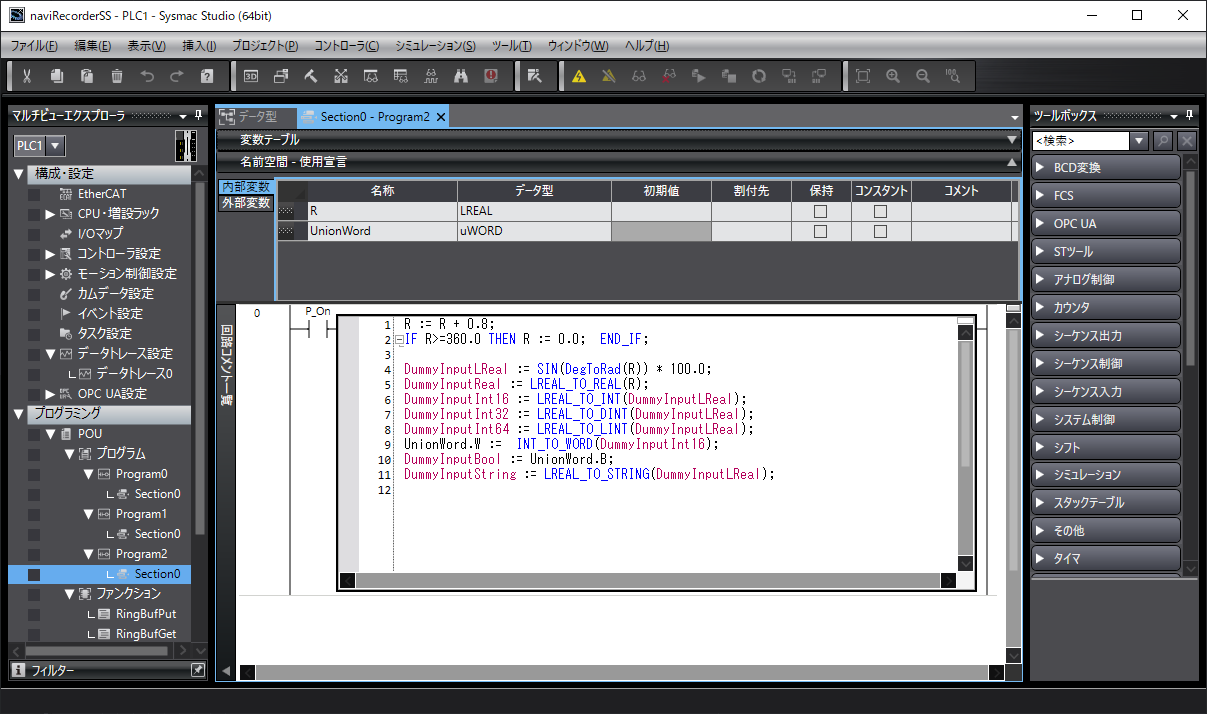
Task: Click the Delete trash can icon
Action: 117,76
